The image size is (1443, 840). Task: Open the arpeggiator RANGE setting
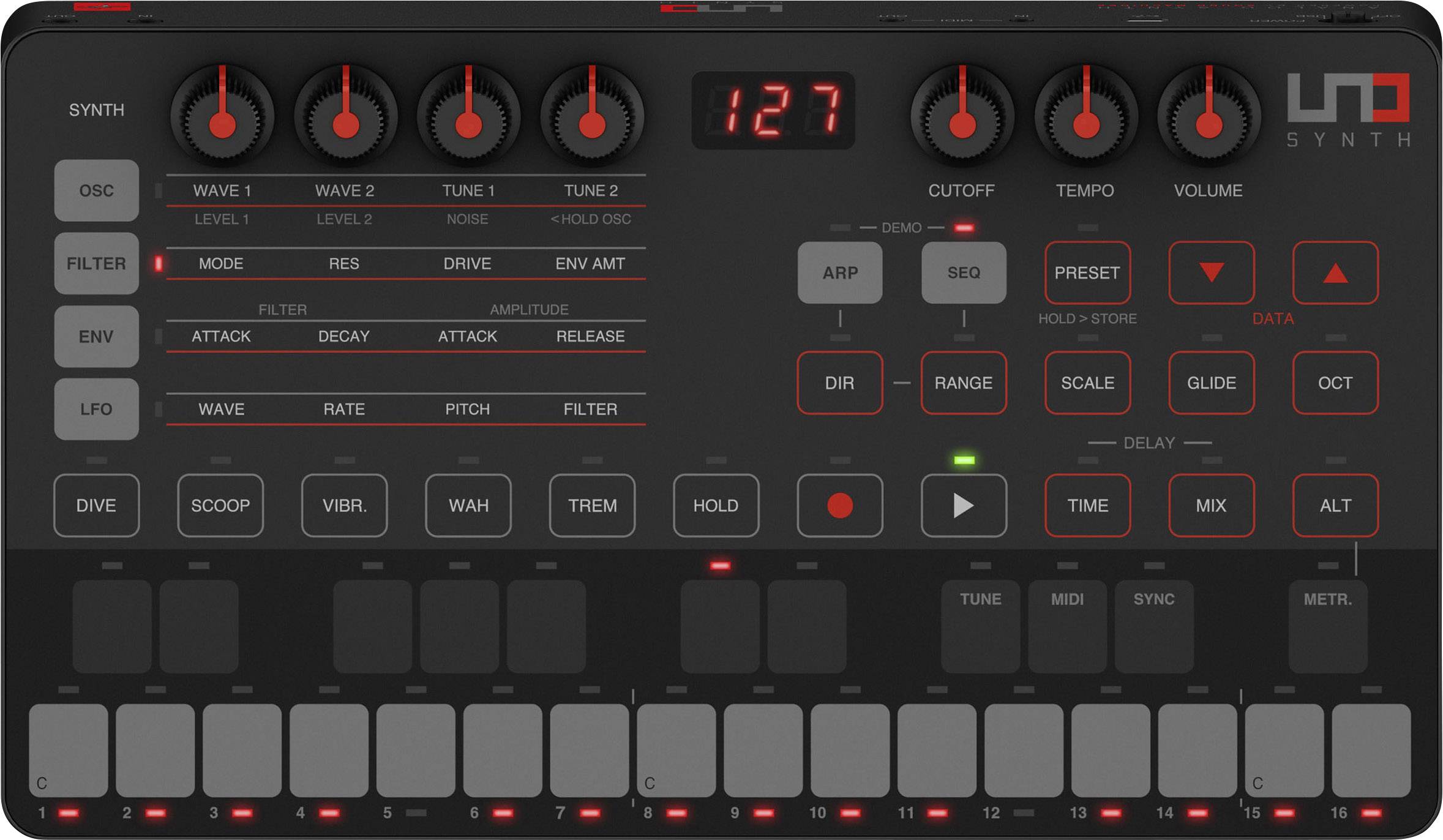pyautogui.click(x=964, y=383)
